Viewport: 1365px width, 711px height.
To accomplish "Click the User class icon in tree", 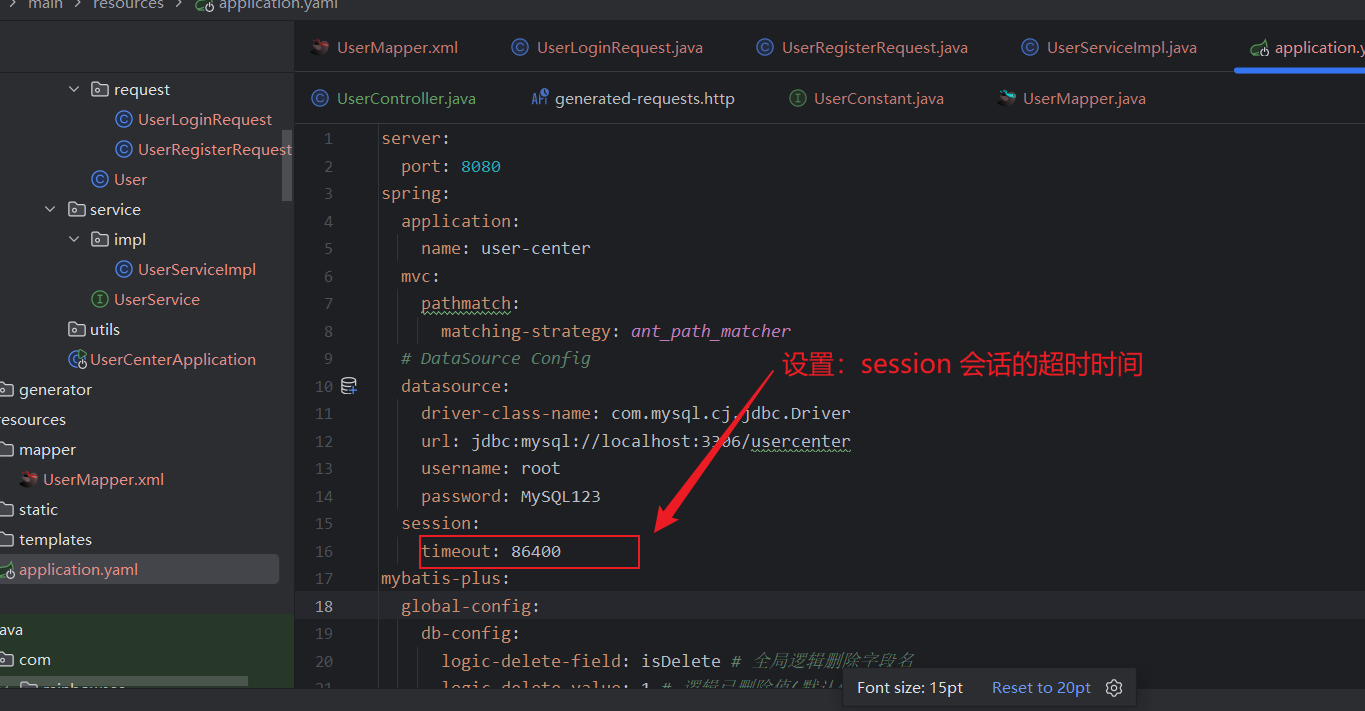I will (100, 179).
